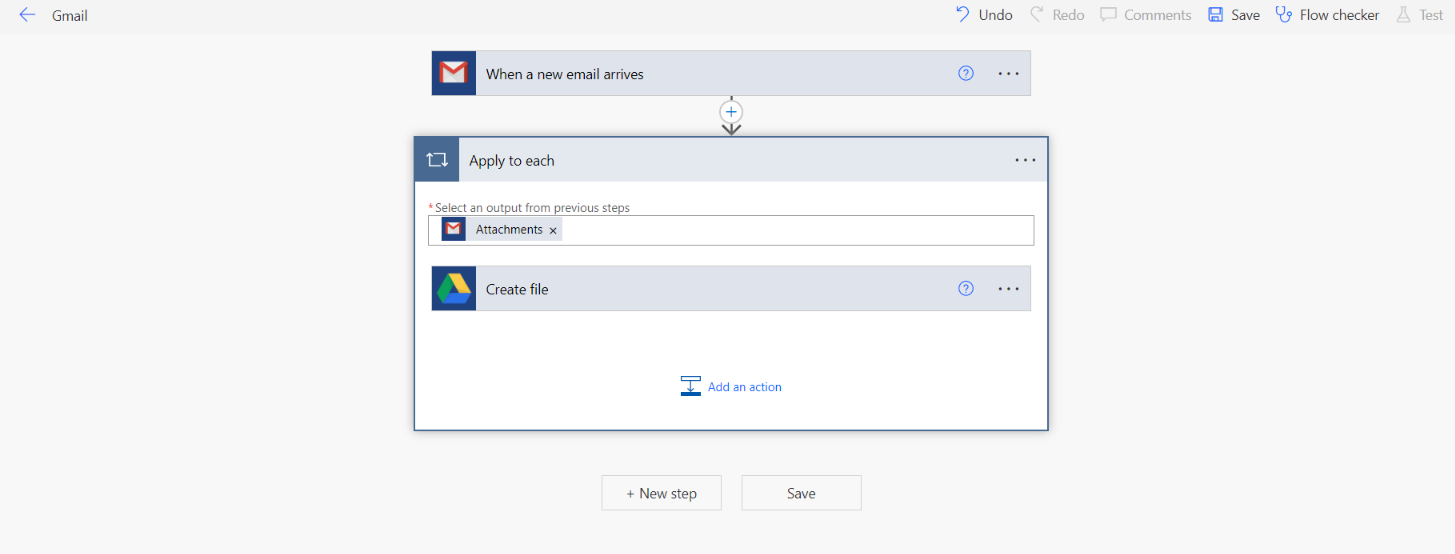The height and width of the screenshot is (554, 1455).
Task: Click the Apply to each loop icon
Action: 437,160
